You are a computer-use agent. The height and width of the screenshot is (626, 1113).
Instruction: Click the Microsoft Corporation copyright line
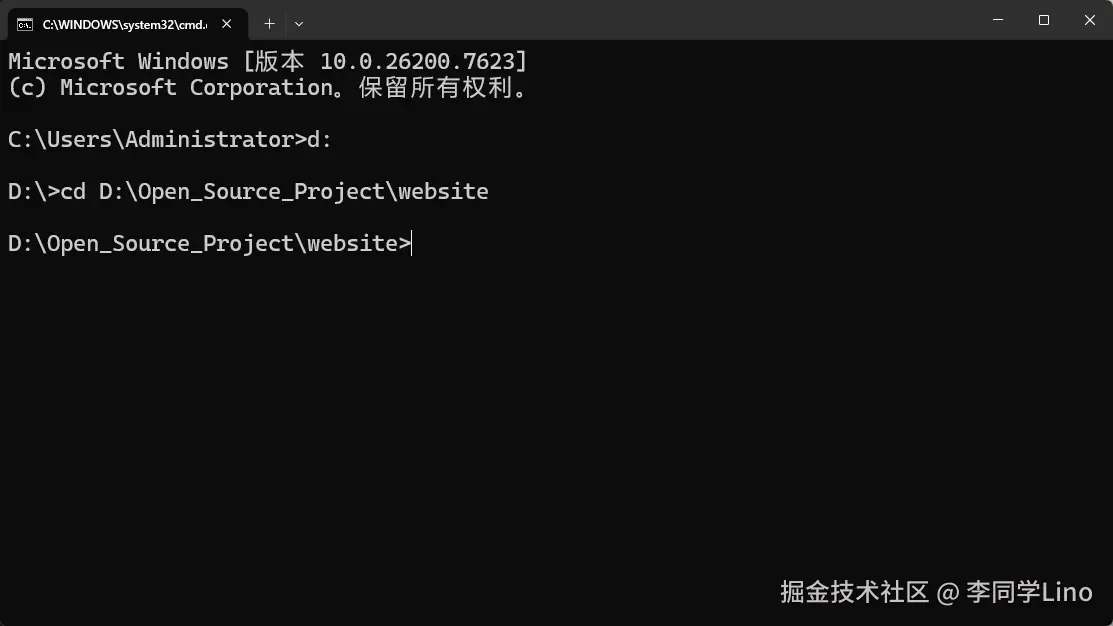pos(268,87)
